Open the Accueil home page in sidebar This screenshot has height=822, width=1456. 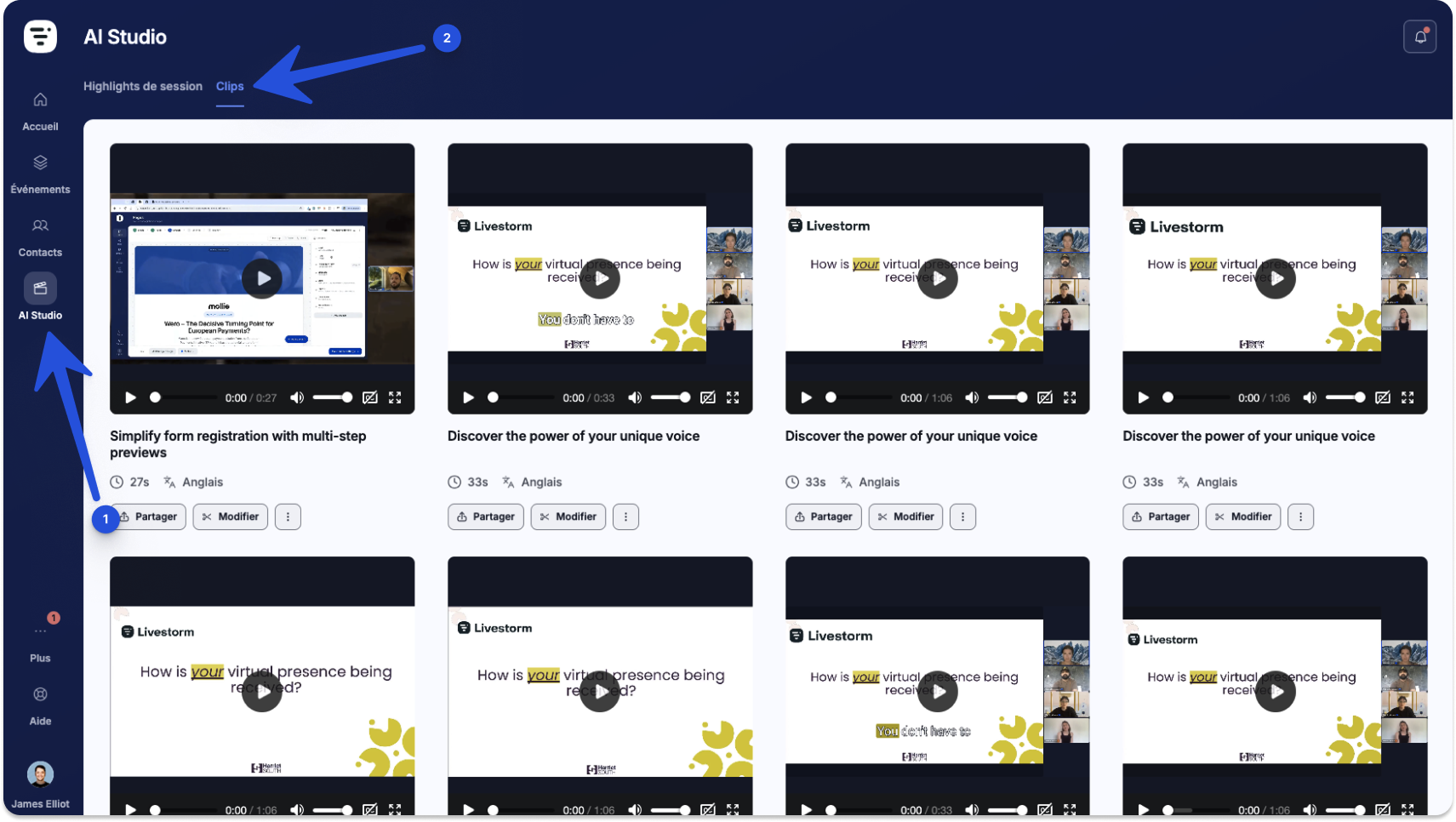tap(40, 111)
